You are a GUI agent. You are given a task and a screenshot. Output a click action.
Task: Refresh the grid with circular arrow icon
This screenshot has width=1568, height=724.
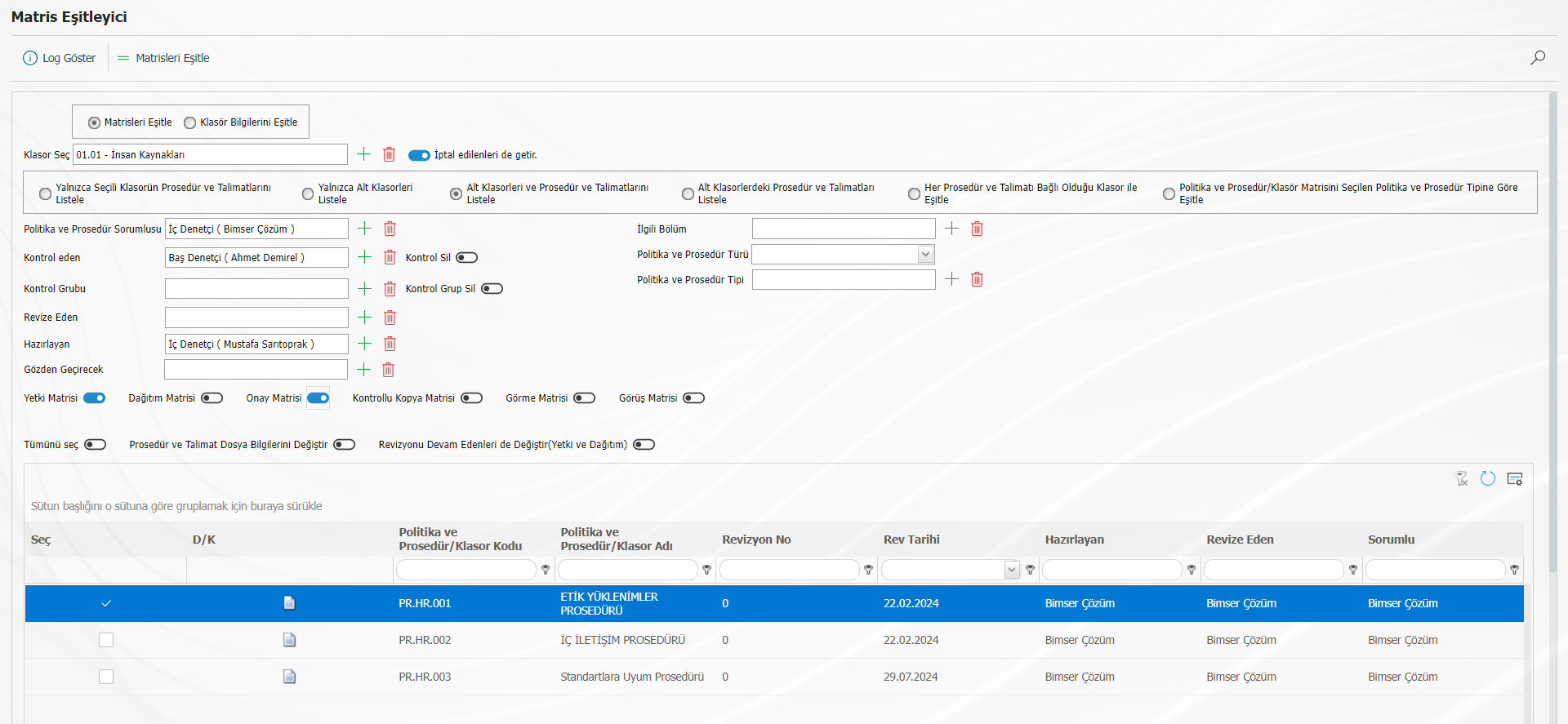coord(1488,478)
